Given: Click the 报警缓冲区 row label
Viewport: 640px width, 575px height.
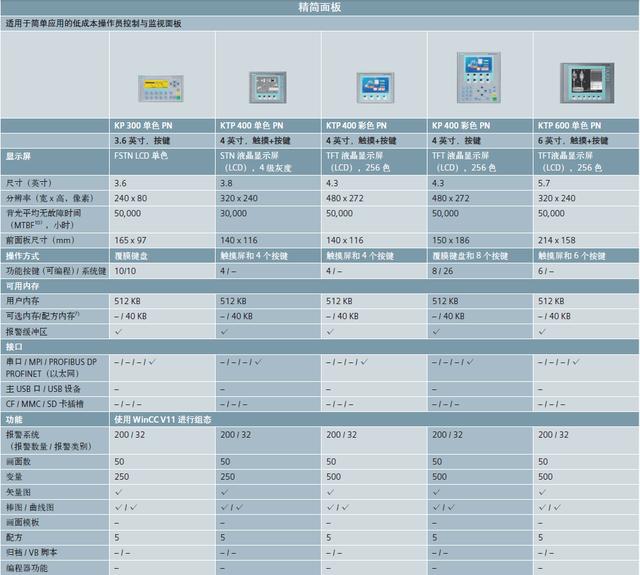Looking at the screenshot, I should coord(27,332).
